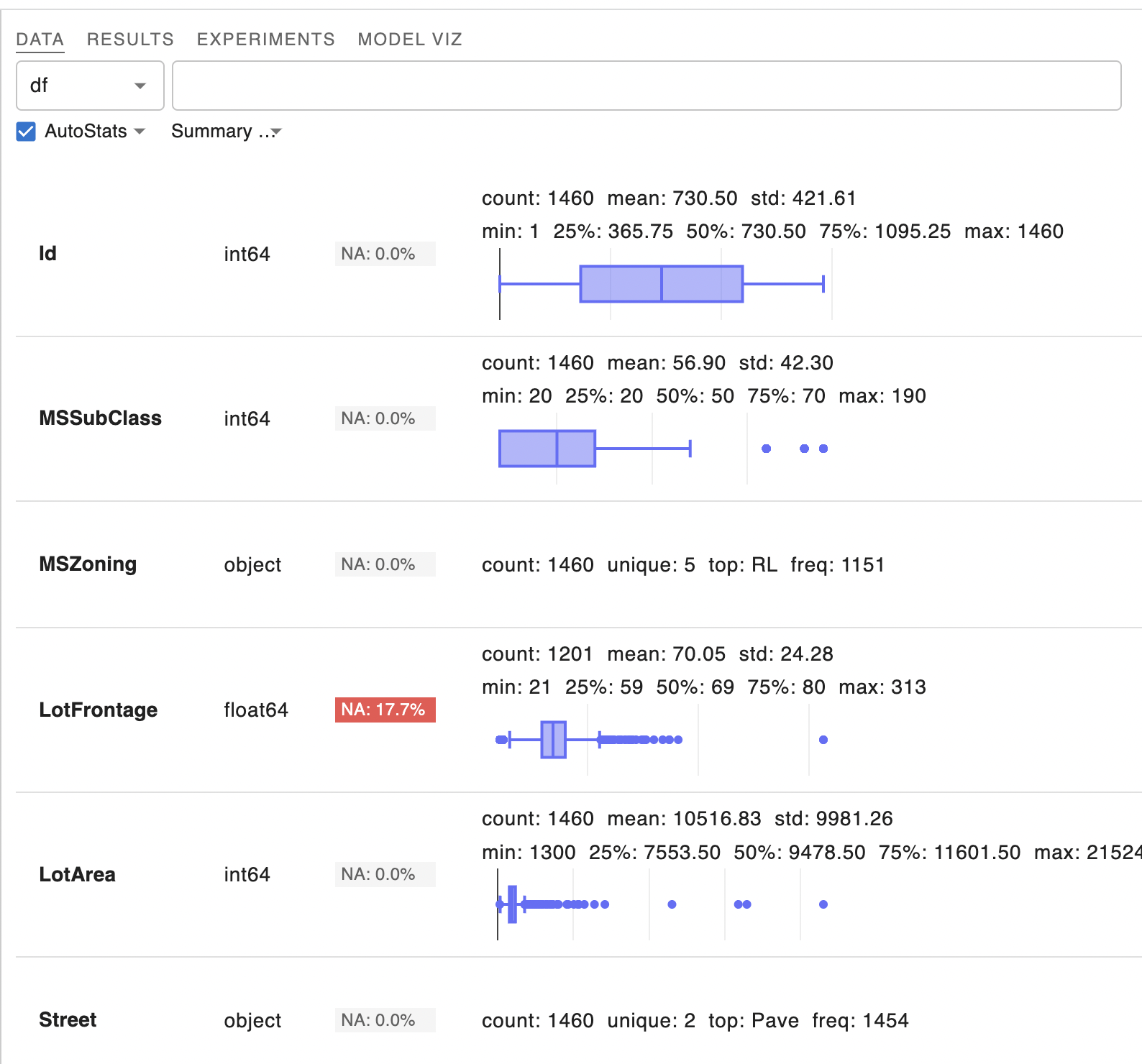The height and width of the screenshot is (1064, 1142).
Task: Open the df dataframe dropdown
Action: click(x=90, y=86)
